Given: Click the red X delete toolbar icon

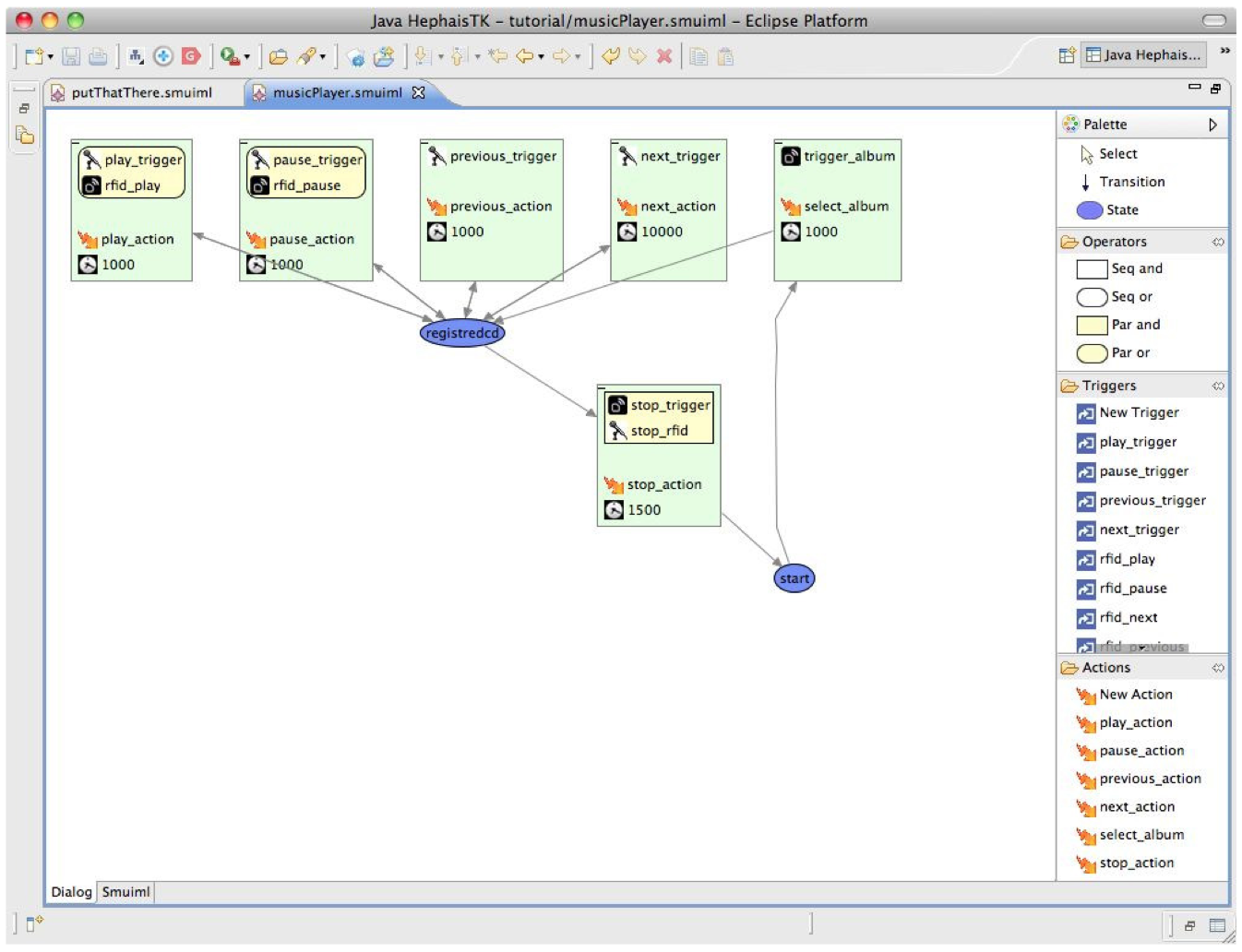Looking at the screenshot, I should [663, 56].
